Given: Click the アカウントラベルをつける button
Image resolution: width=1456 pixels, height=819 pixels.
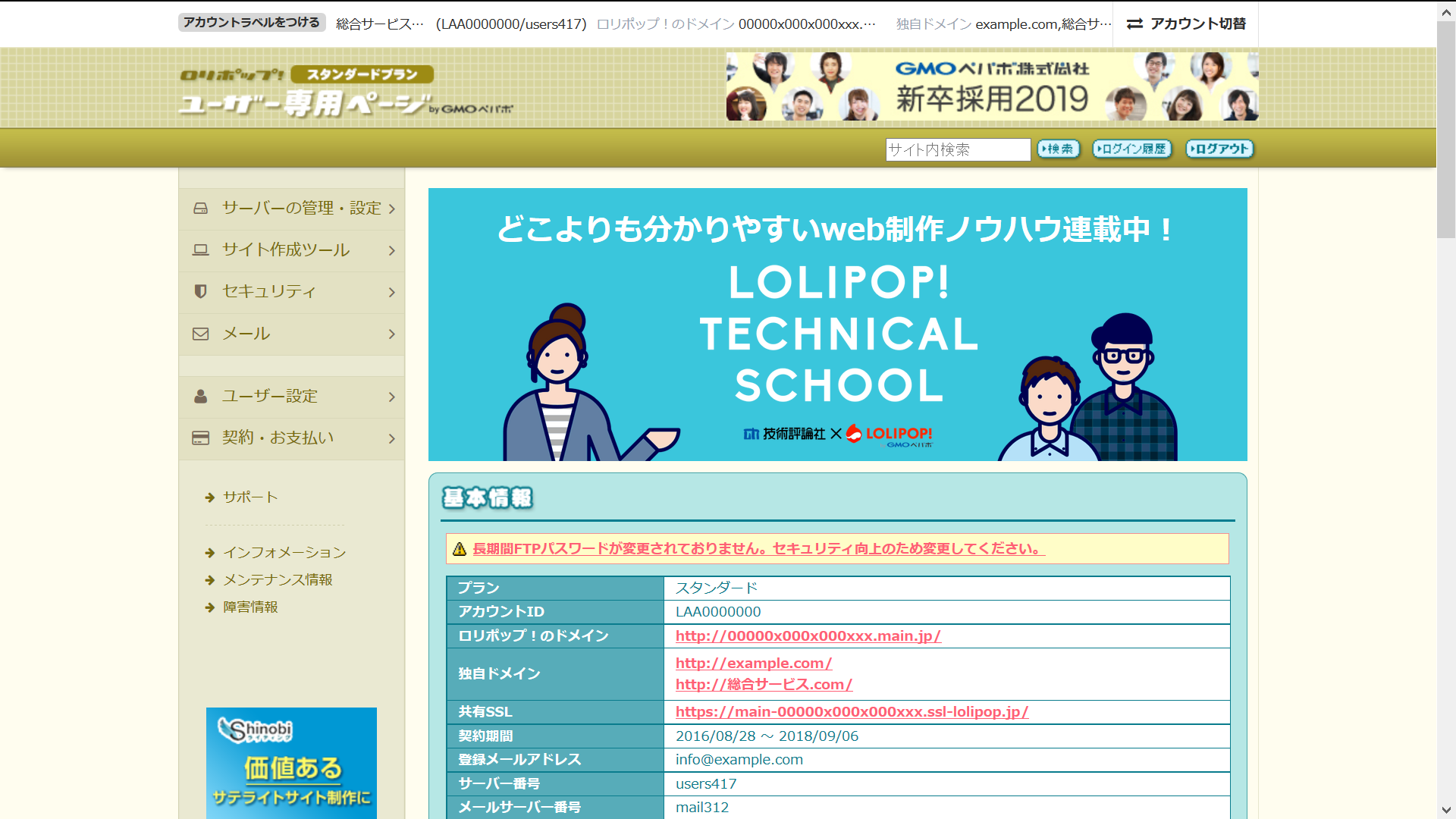Looking at the screenshot, I should click(252, 23).
